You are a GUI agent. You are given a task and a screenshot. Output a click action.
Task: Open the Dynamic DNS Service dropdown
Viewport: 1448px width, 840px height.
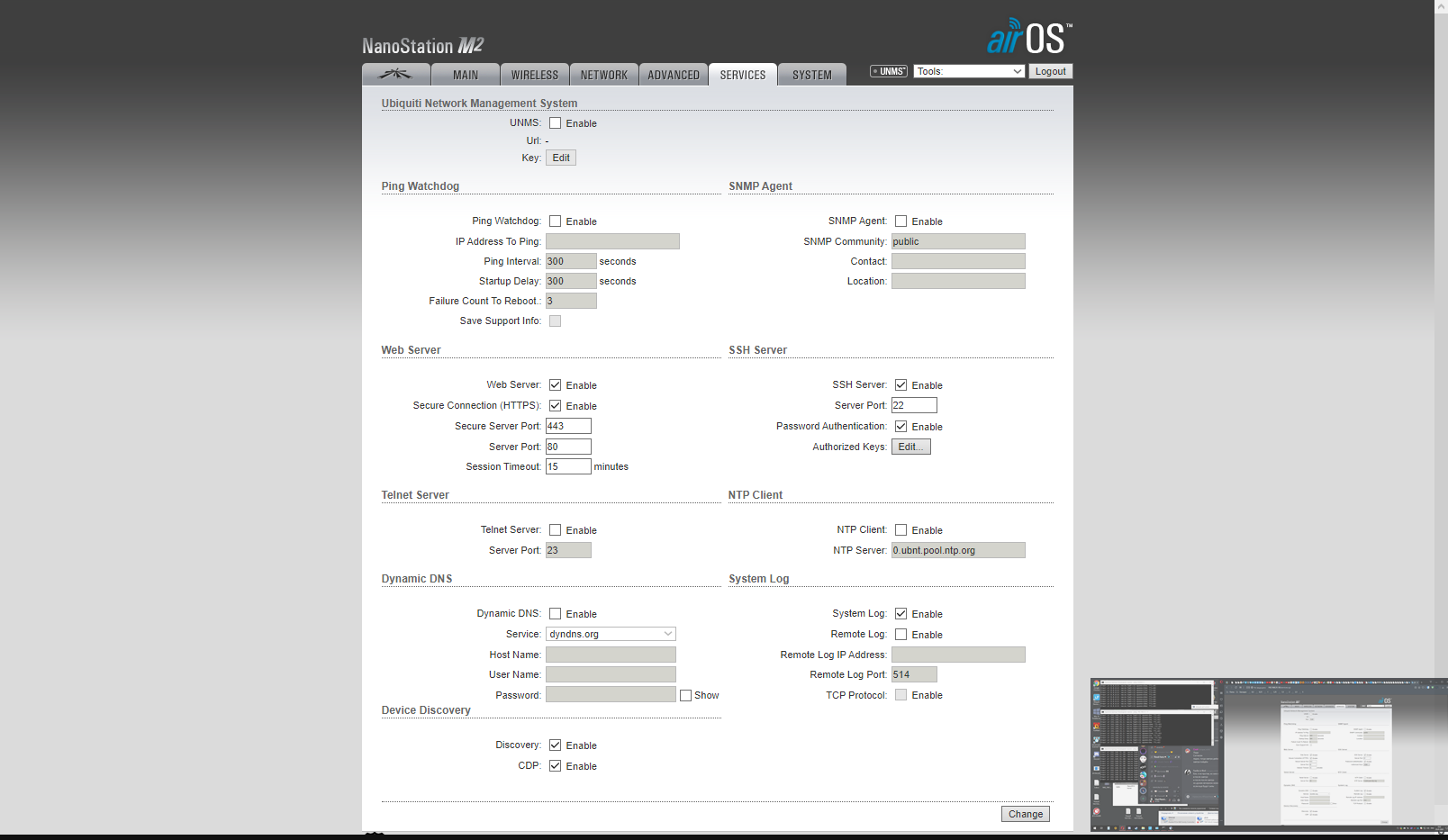pos(611,634)
